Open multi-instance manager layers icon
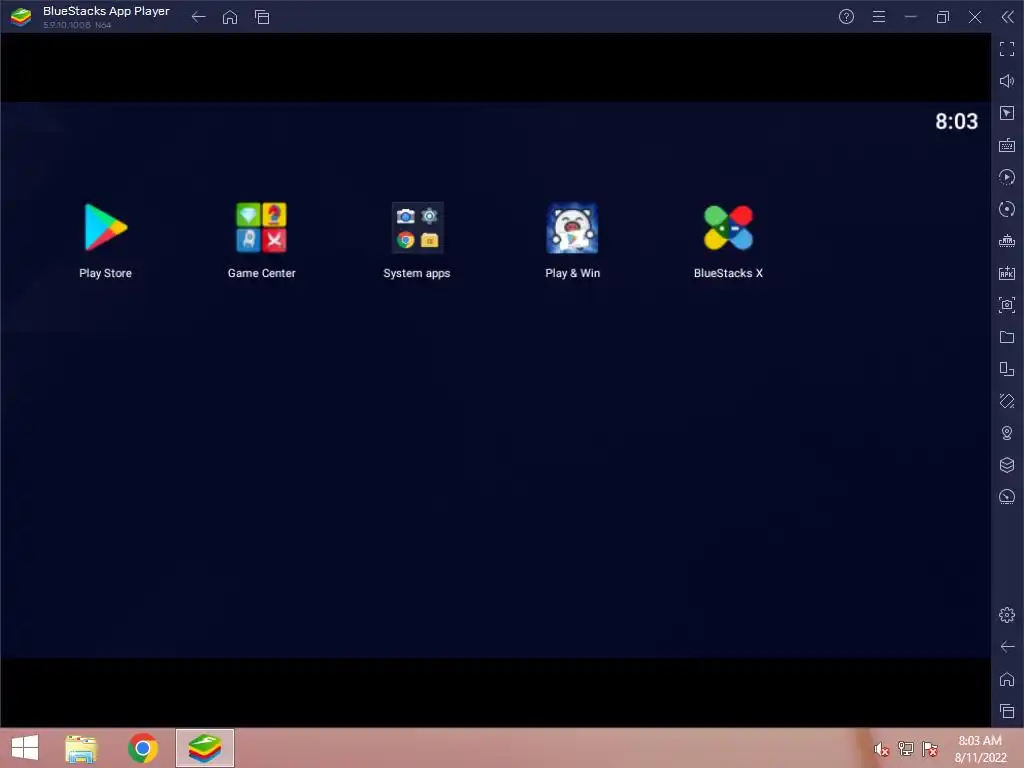This screenshot has width=1024, height=768. click(1007, 465)
